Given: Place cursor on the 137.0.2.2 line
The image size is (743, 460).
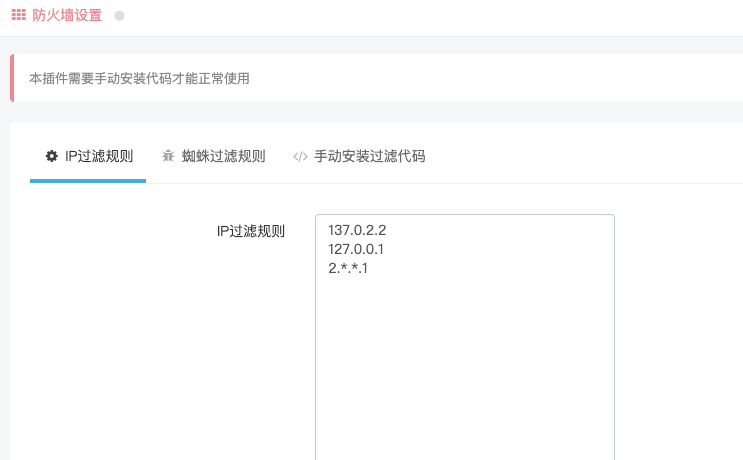Looking at the screenshot, I should pos(357,230).
